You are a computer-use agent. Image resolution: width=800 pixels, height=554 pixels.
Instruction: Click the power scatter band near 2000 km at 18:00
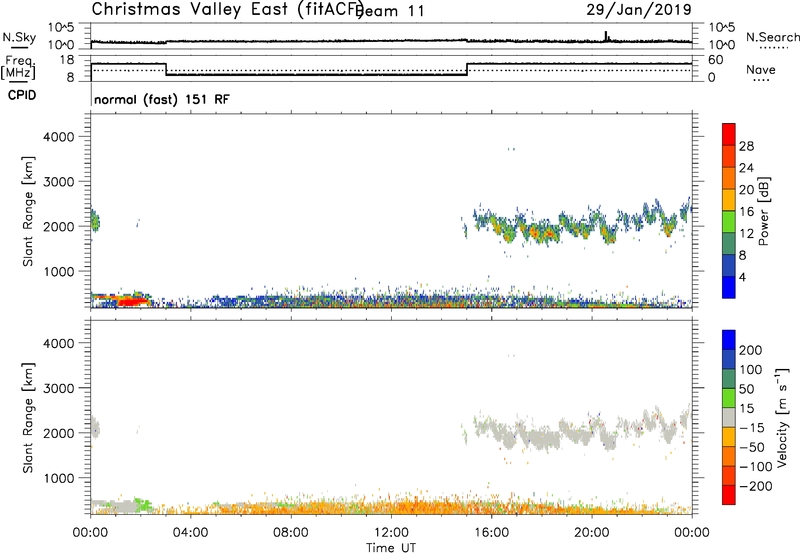pyautogui.click(x=542, y=233)
